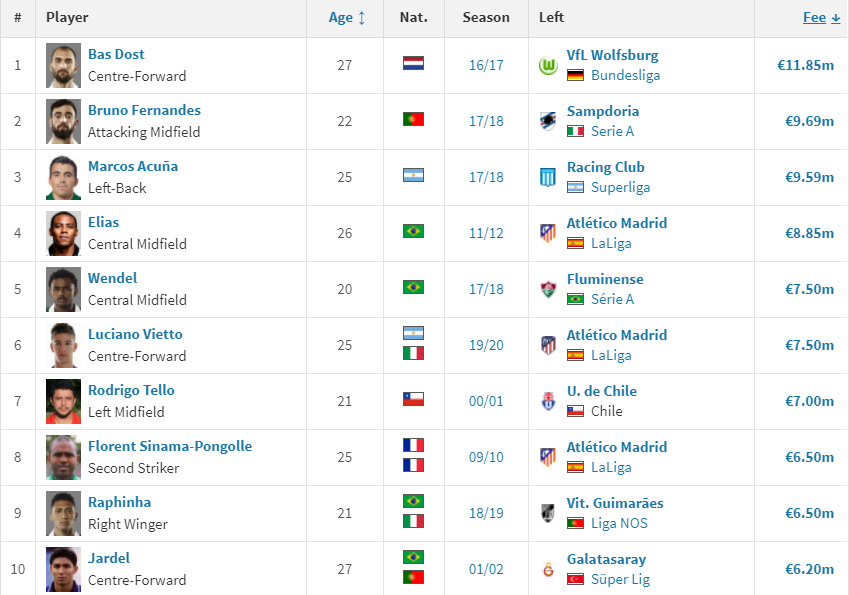Image resolution: width=849 pixels, height=595 pixels.
Task: Open the Bundesliga league link
Action: 625,75
